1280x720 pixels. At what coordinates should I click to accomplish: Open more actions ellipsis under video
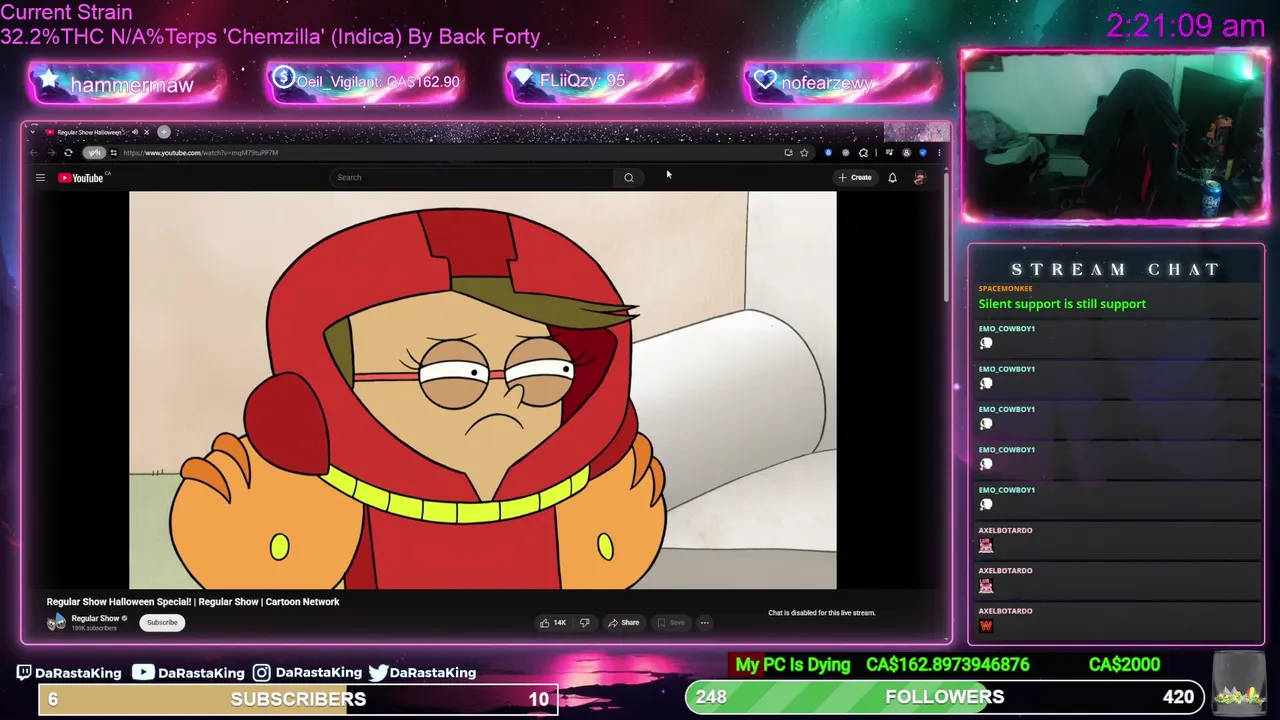pos(704,623)
